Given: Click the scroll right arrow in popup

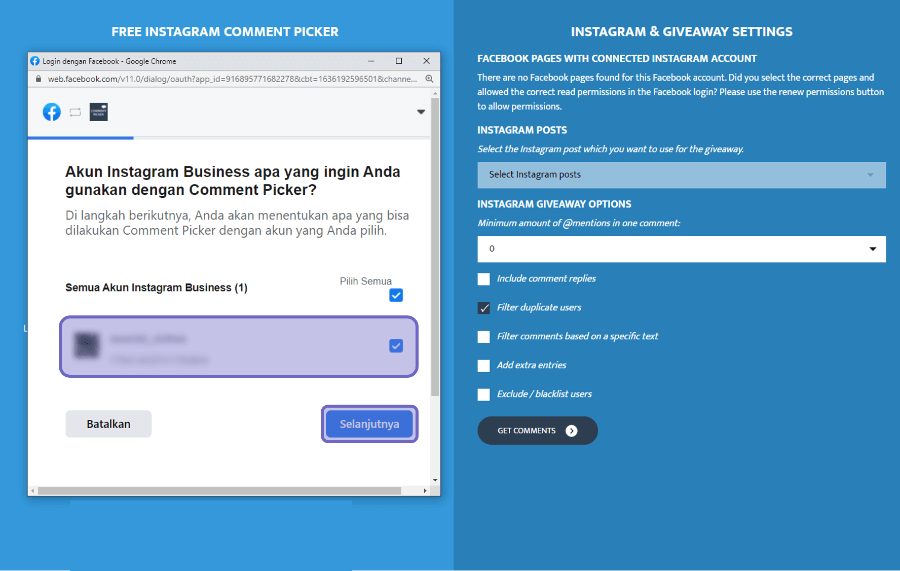Looking at the screenshot, I should point(425,491).
